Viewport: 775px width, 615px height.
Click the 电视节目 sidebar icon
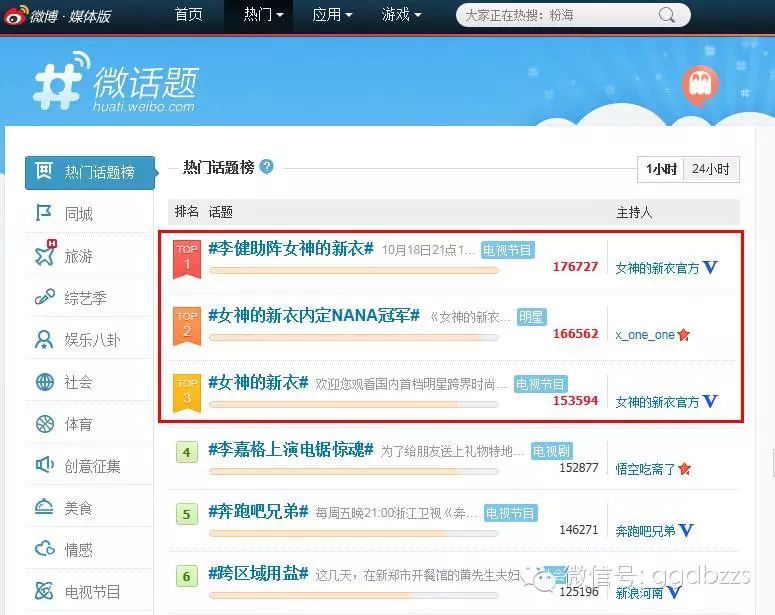[x=44, y=590]
